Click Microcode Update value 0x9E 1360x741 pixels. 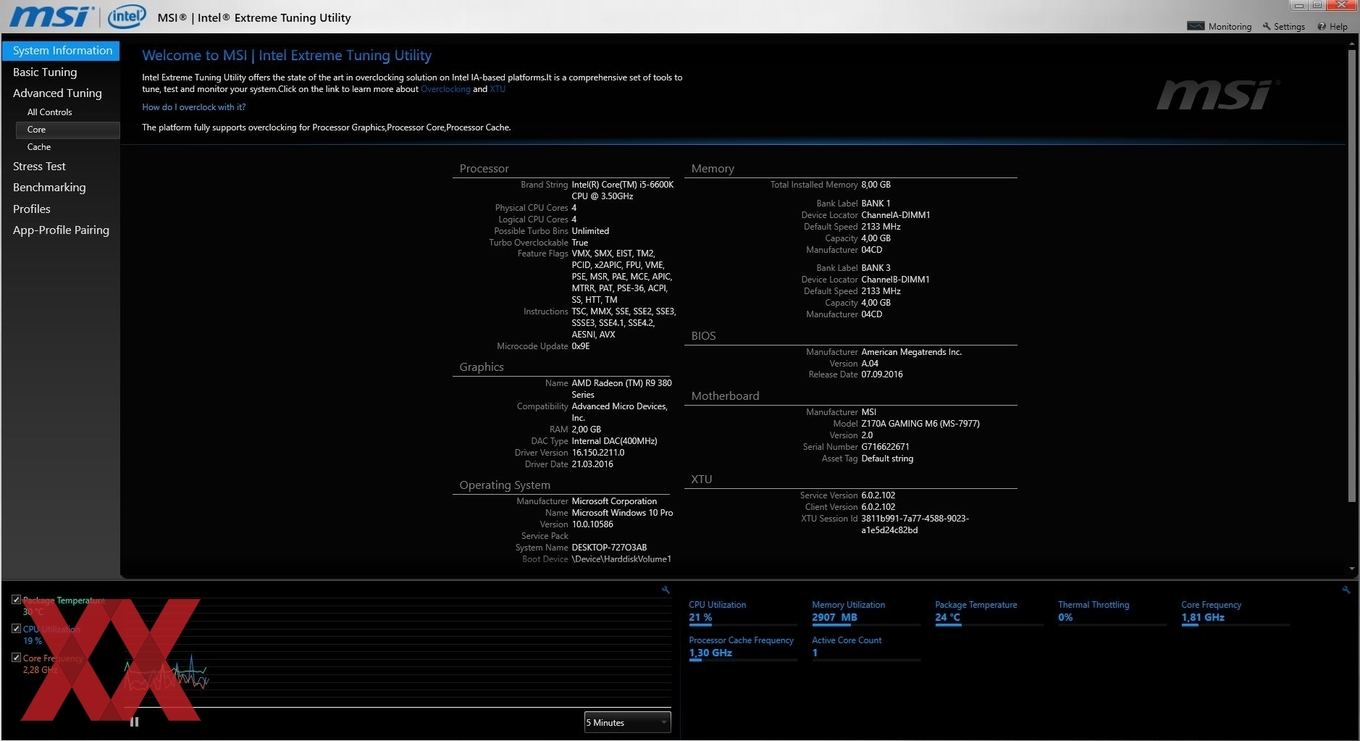[x=580, y=346]
